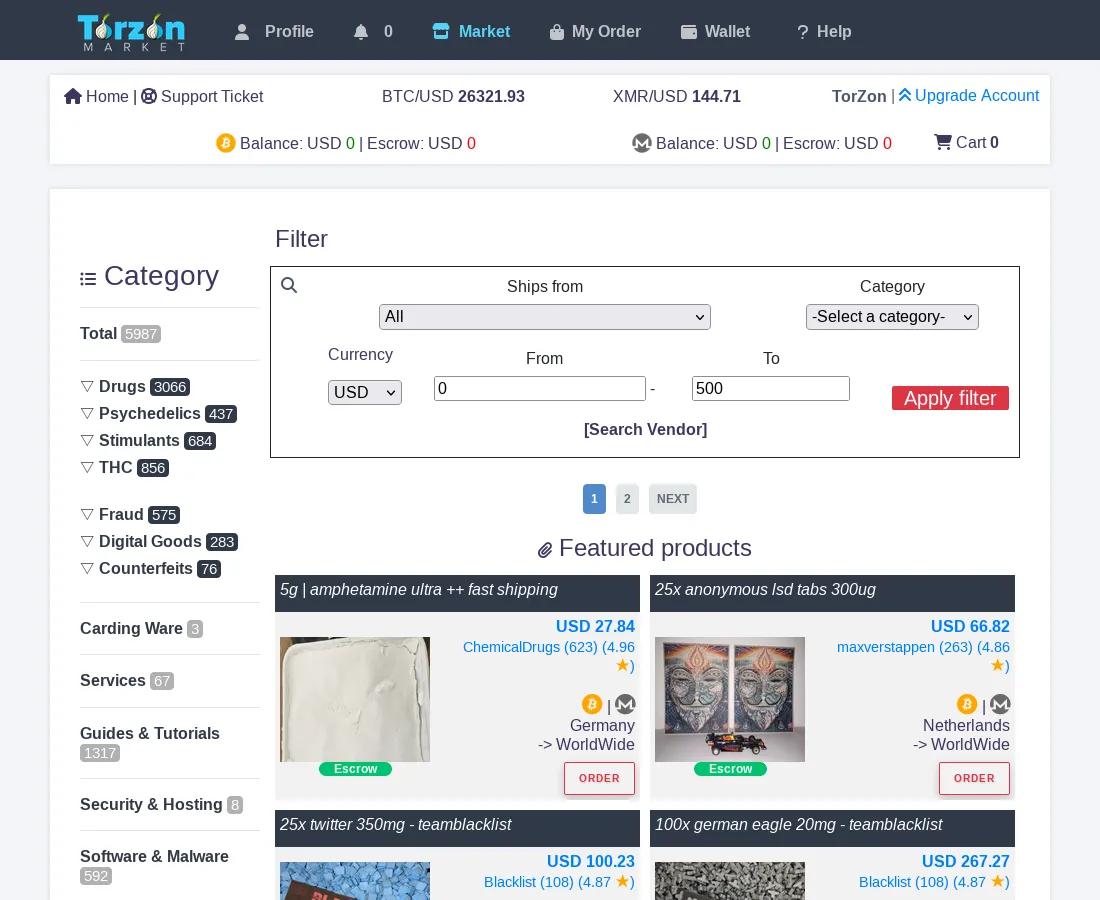Open the Ships from dropdown
Image resolution: width=1100 pixels, height=900 pixels.
[544, 317]
